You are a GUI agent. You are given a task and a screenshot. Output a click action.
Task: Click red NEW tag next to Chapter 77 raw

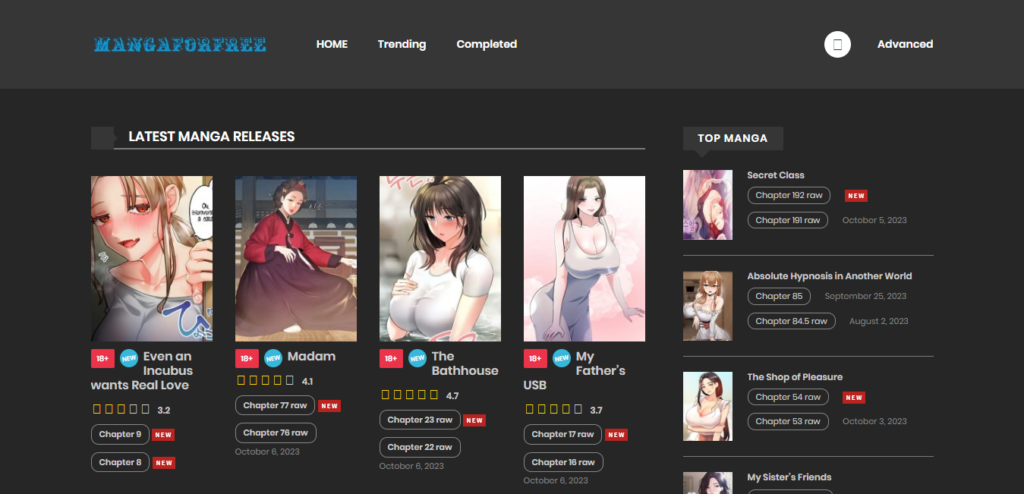[329, 406]
